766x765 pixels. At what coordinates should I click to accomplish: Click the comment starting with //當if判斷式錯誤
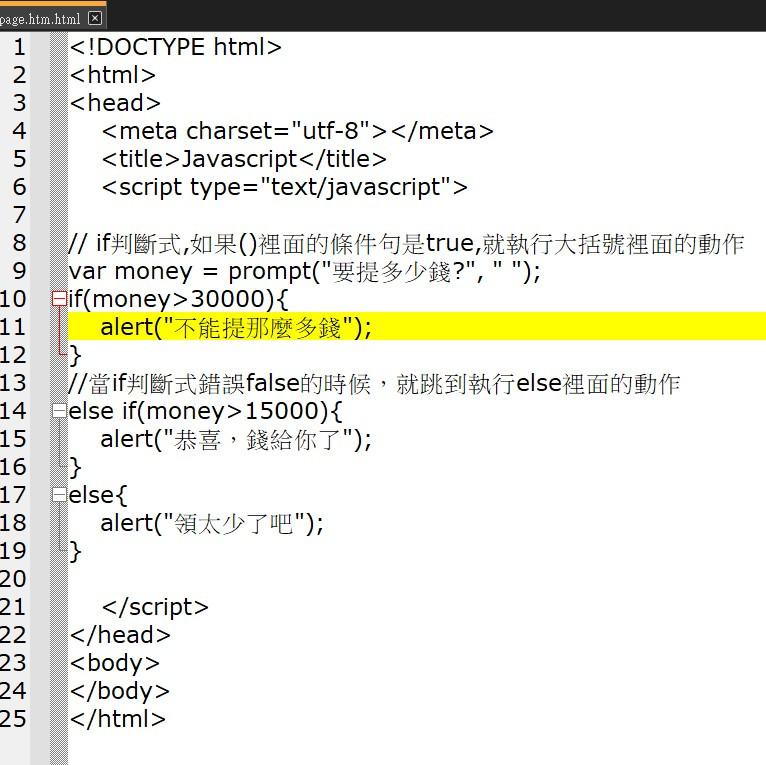[x=374, y=383]
